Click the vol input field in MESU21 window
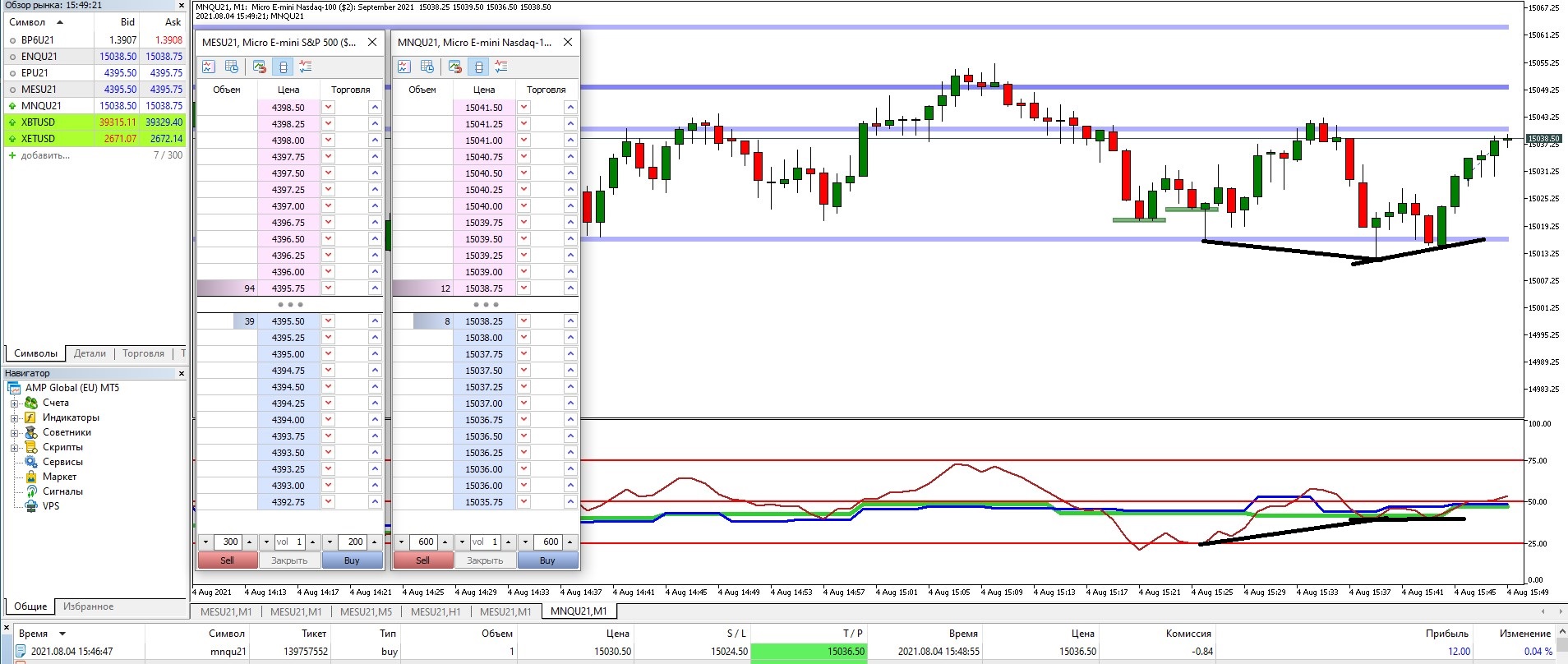This screenshot has height=664, width=1568. coord(289,542)
